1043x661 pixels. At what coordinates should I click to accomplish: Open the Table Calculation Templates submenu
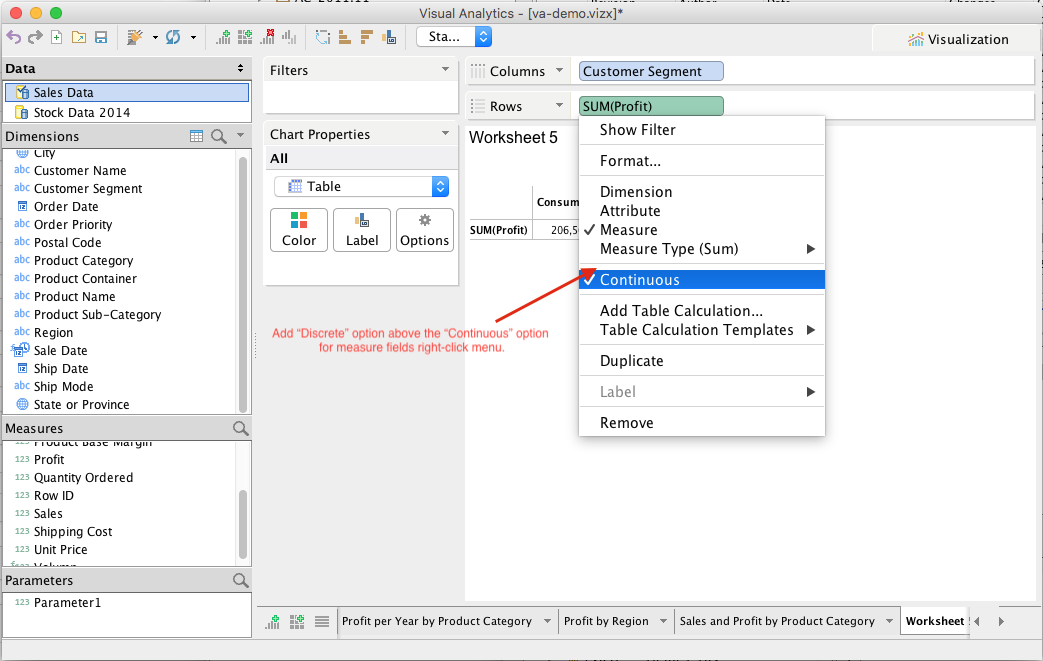click(x=702, y=330)
